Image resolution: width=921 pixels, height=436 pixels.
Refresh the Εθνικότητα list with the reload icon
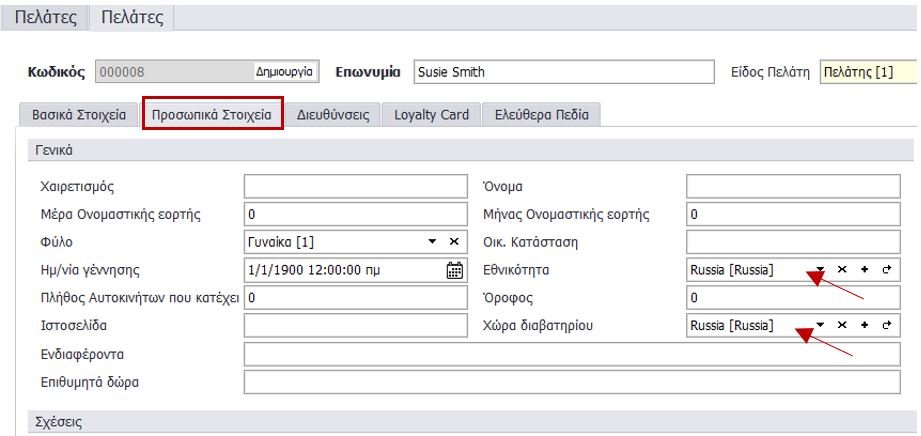click(x=885, y=270)
